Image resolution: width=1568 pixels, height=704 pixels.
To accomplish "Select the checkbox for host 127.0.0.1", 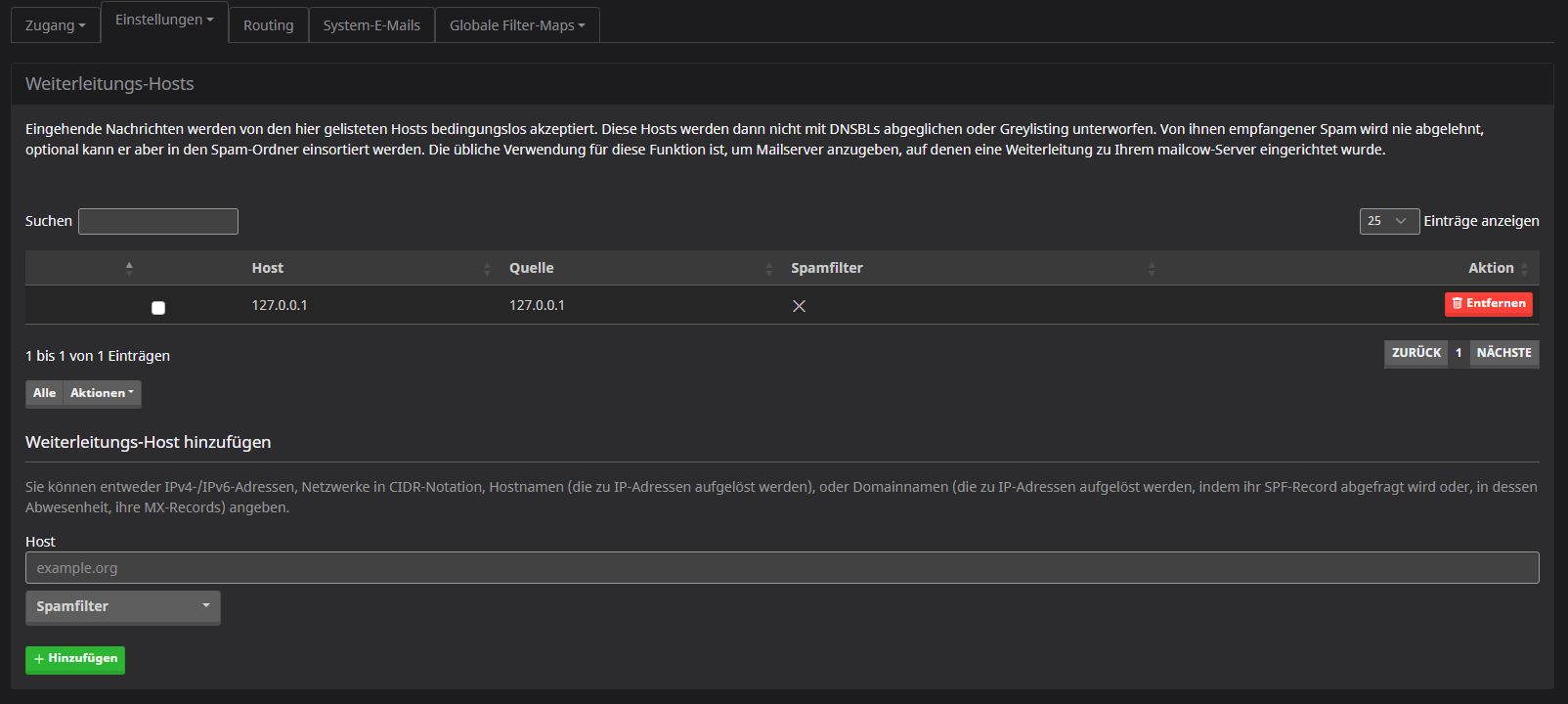I will pos(158,308).
